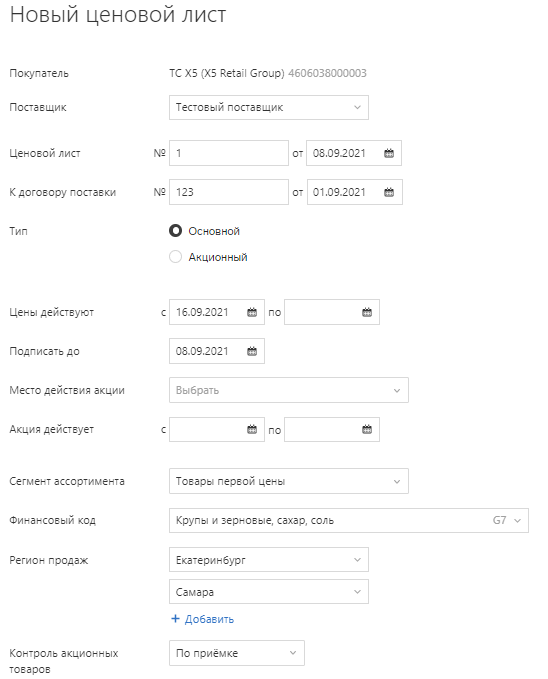The height and width of the screenshot is (679, 548).
Task: Open the По приёмке control dropdown
Action: (237, 653)
